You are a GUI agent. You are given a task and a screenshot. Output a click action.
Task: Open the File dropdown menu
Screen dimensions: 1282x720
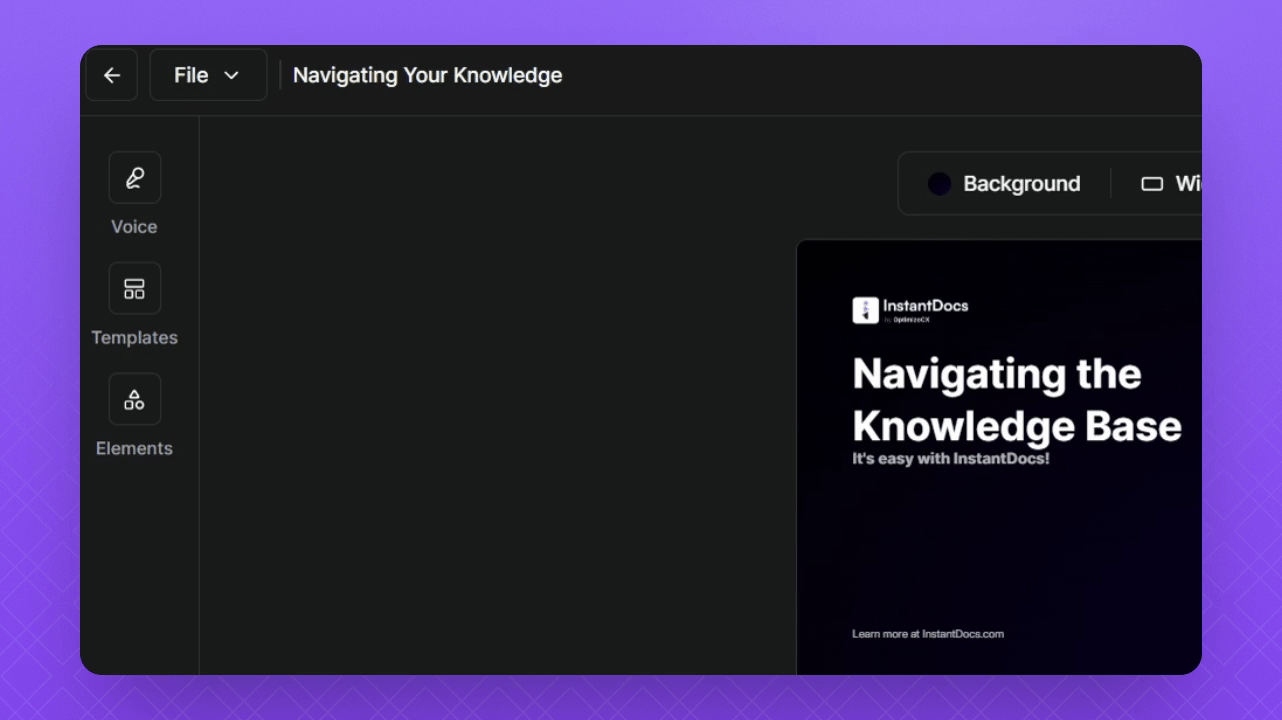point(191,75)
